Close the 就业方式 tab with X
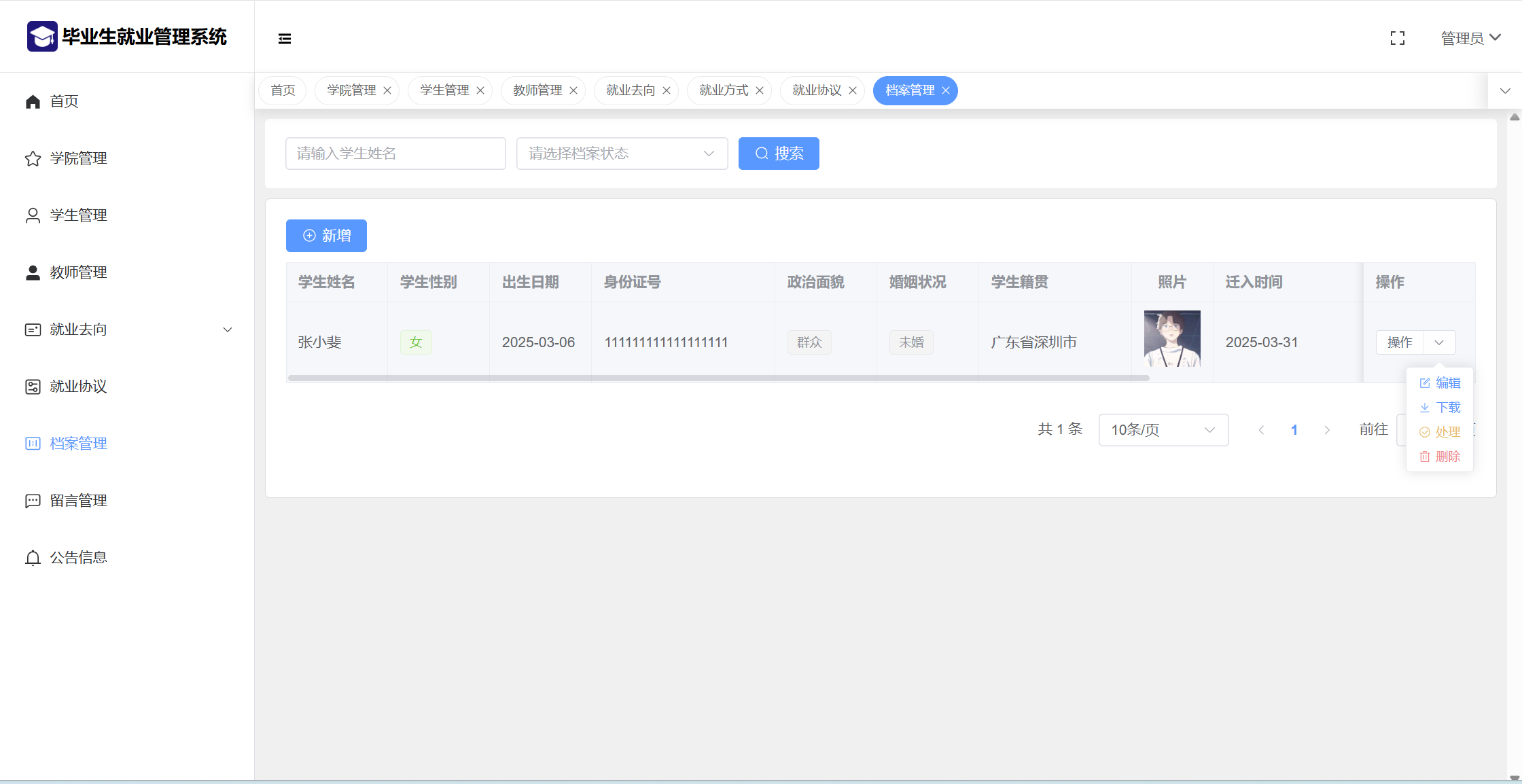The height and width of the screenshot is (784, 1522). (760, 90)
